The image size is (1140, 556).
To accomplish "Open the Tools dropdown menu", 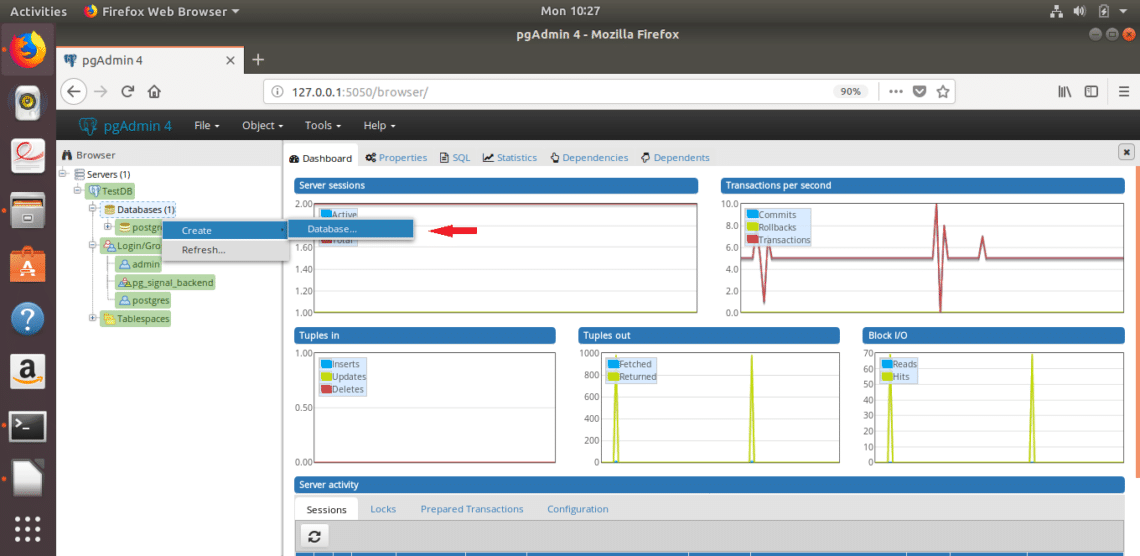I will pyautogui.click(x=323, y=126).
